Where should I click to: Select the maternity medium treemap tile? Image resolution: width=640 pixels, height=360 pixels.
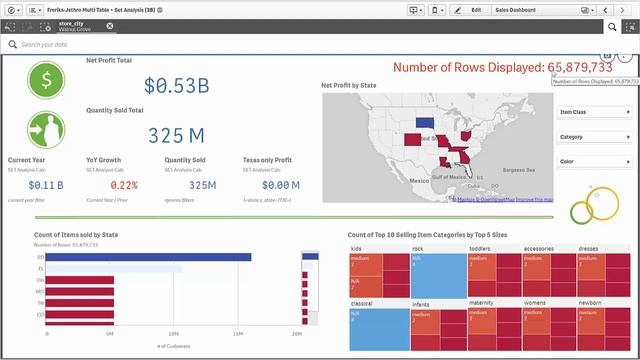point(482,321)
